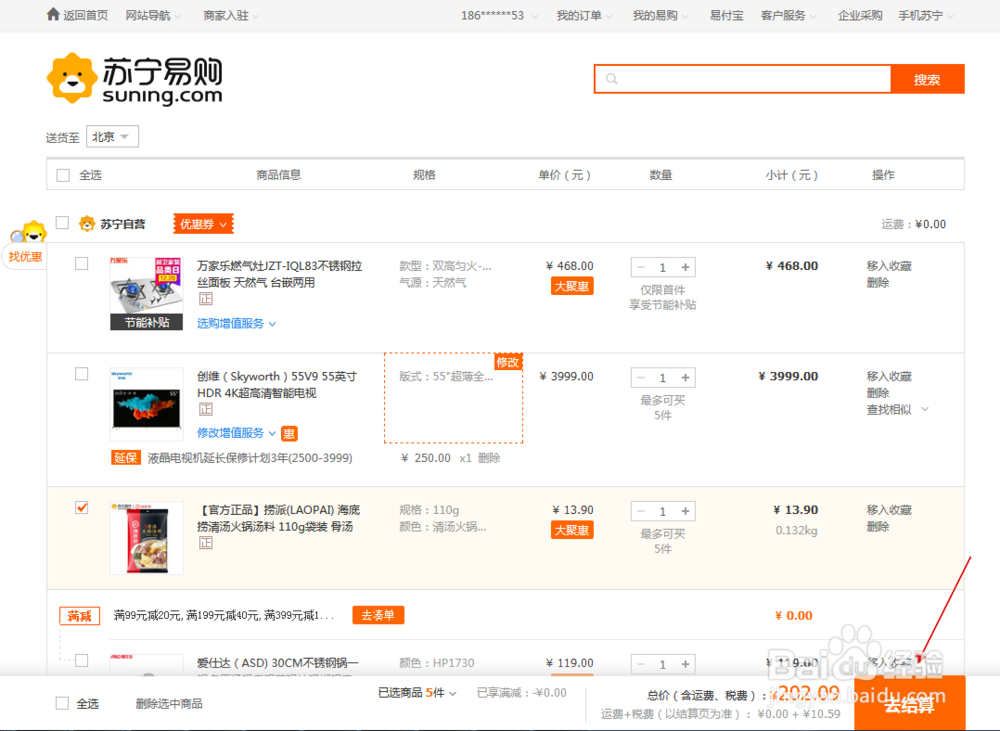The height and width of the screenshot is (731, 1000).
Task: Increase quantity of the ASD steel pot
Action: [686, 664]
